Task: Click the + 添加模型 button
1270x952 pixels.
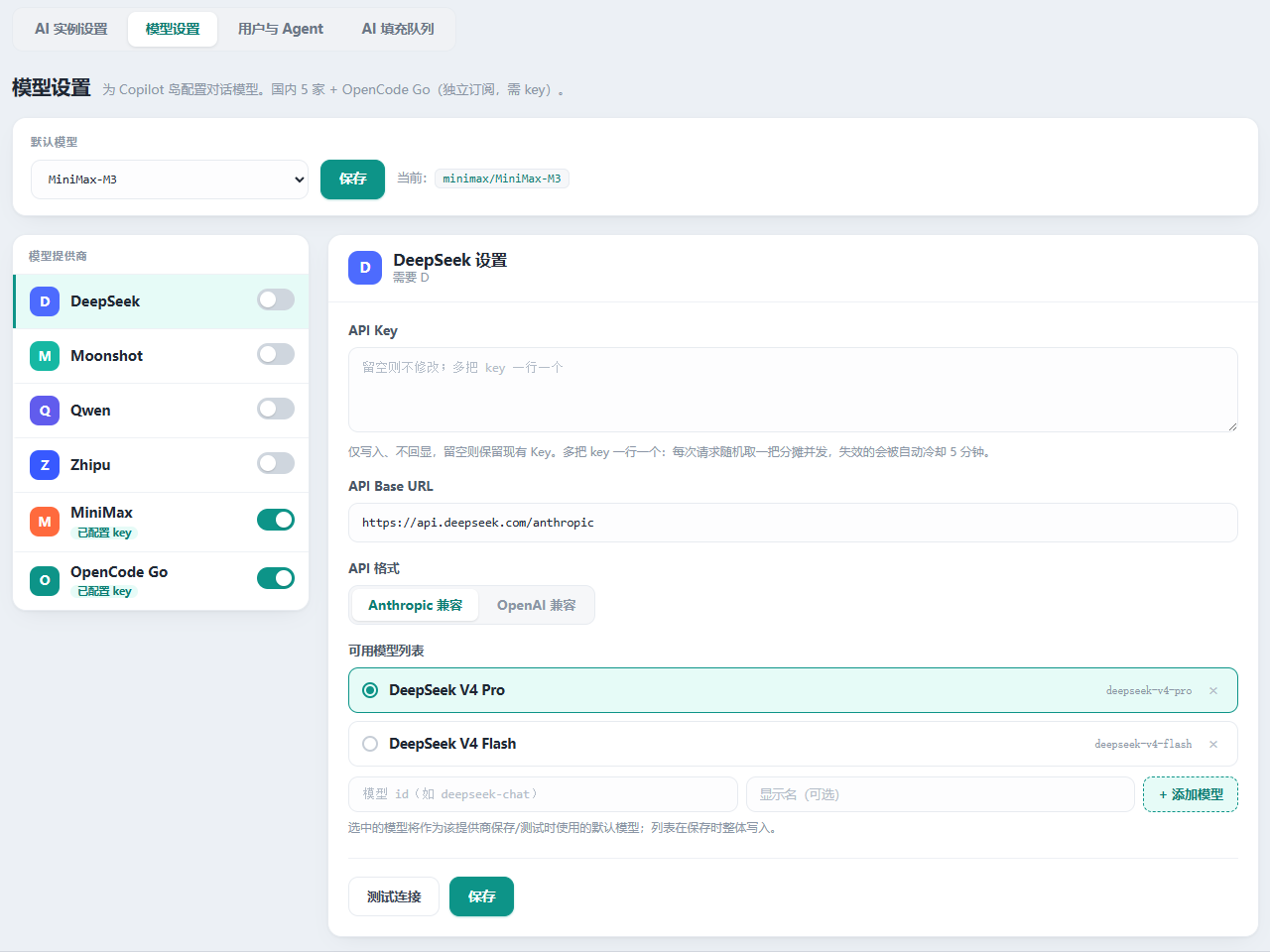Action: 1191,794
